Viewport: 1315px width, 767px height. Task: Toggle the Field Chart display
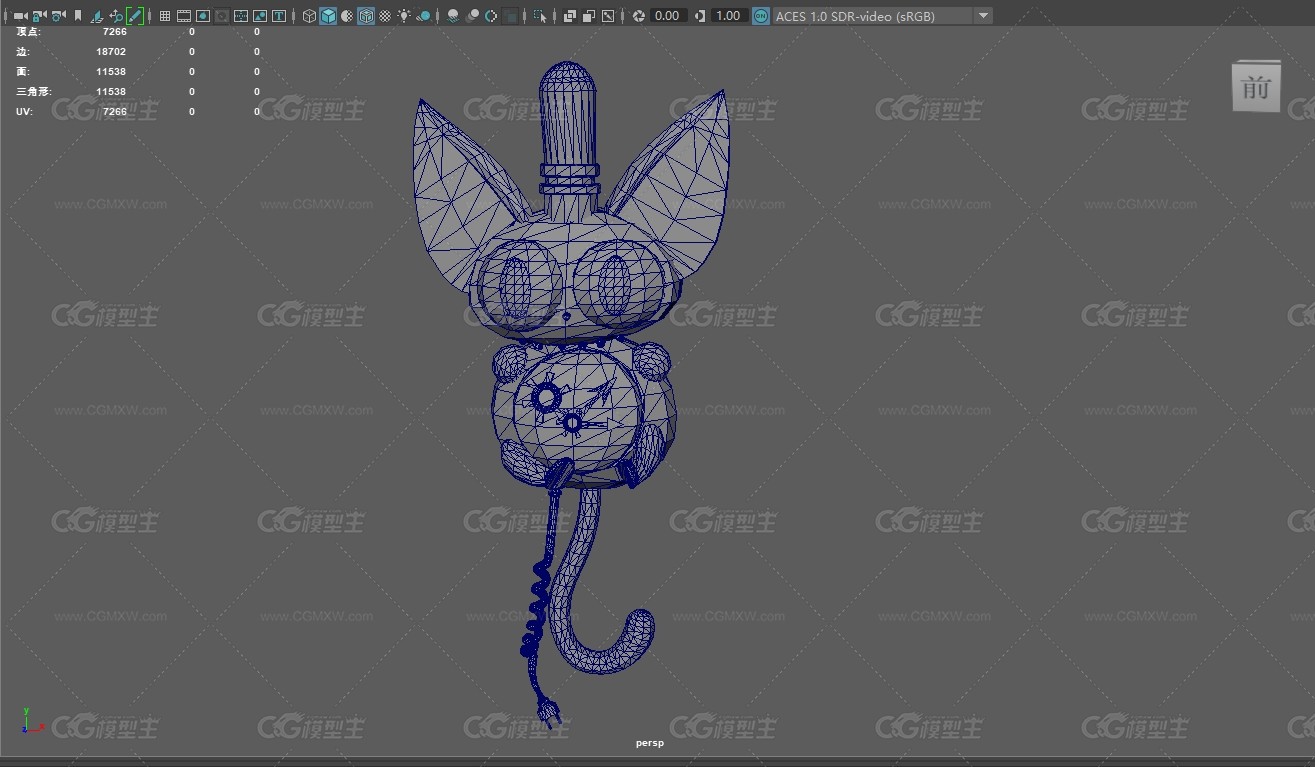(x=241, y=16)
